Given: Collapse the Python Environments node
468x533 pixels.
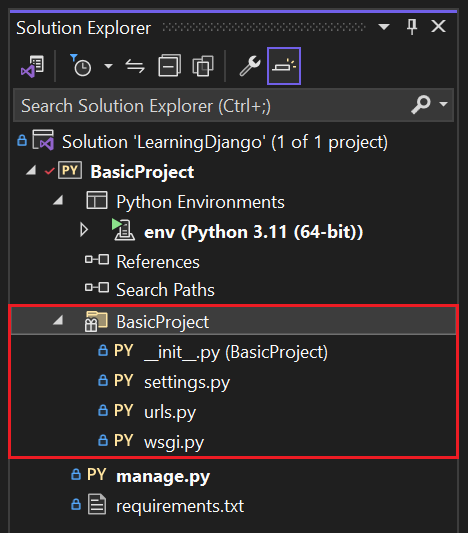Looking at the screenshot, I should pos(58,200).
